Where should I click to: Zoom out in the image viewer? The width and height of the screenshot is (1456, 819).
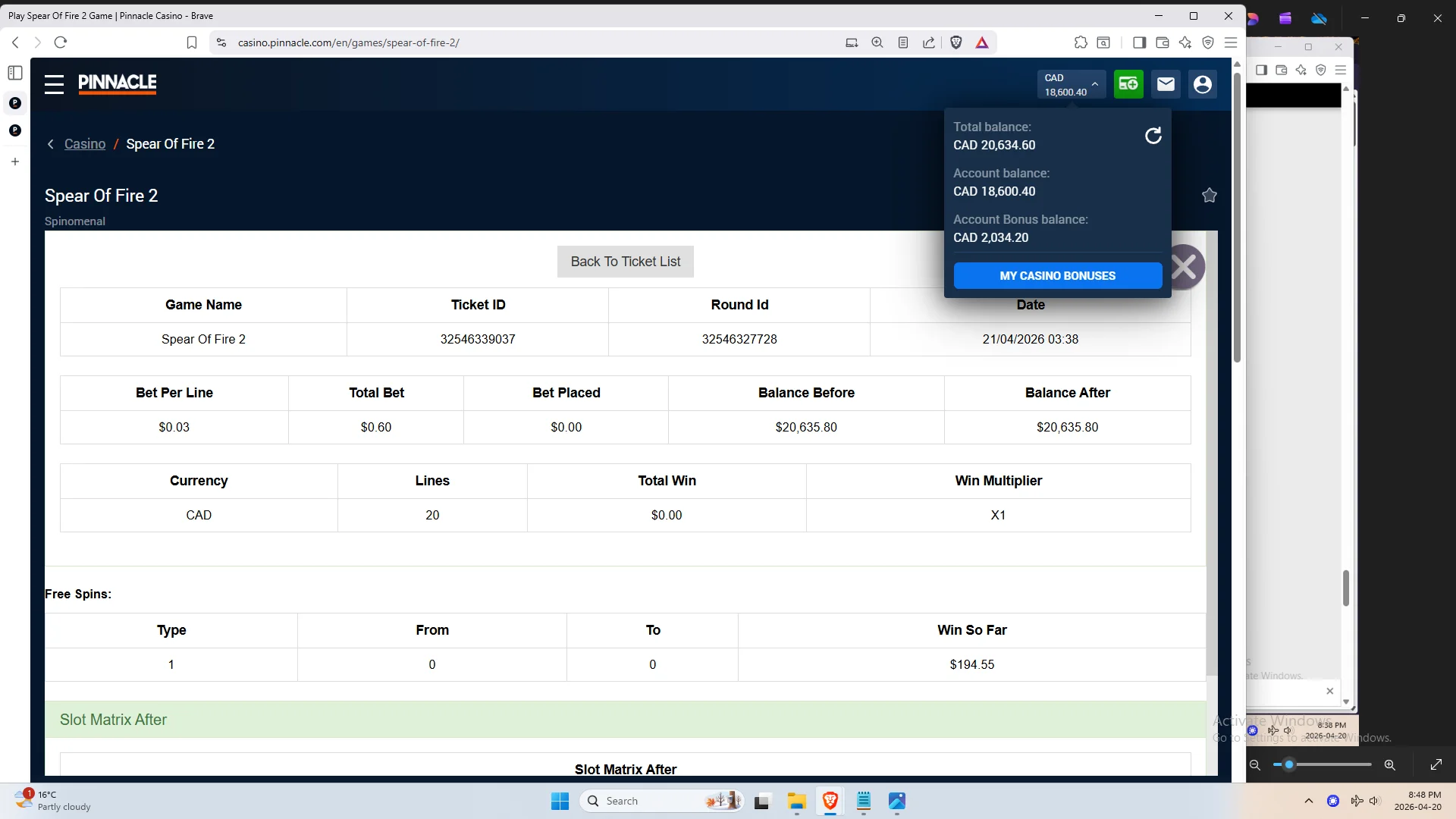click(x=1255, y=765)
